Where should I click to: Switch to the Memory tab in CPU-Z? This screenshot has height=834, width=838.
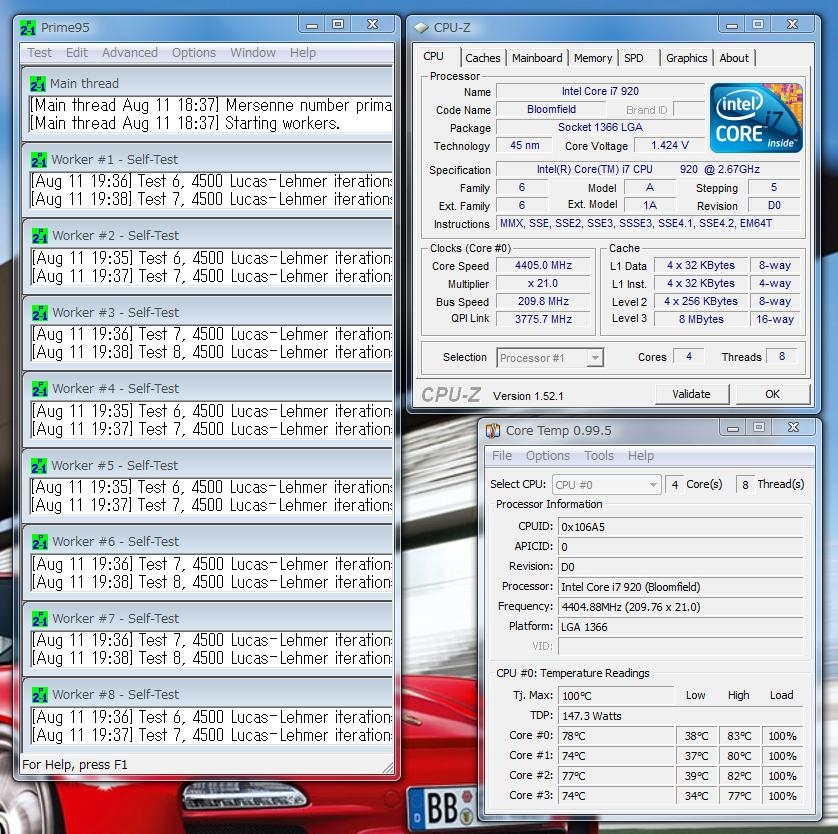[x=593, y=58]
